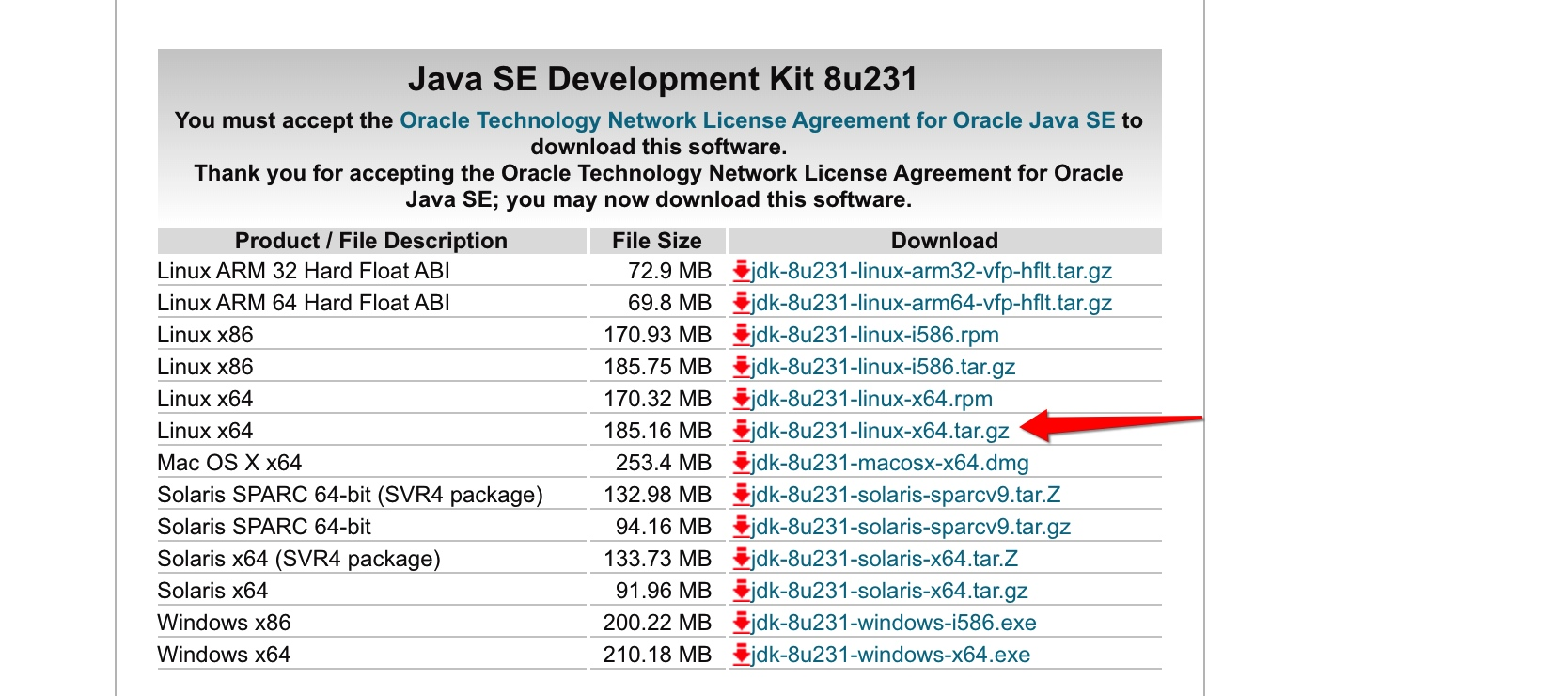
Task: Download jdk-8u231-solaris-x64.tar.Z file link
Action: point(884,559)
